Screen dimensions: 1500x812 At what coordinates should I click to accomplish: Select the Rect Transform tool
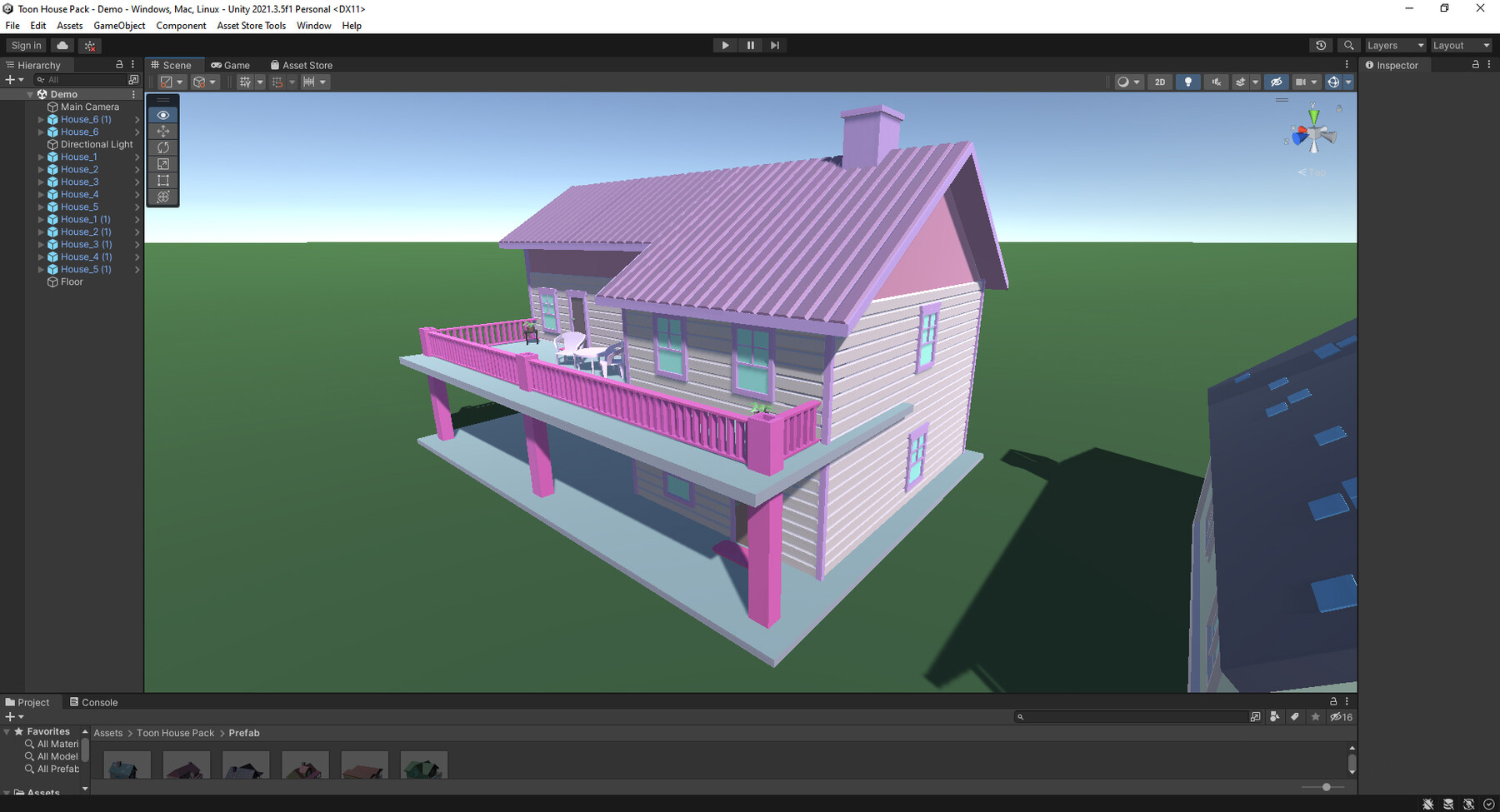(162, 181)
